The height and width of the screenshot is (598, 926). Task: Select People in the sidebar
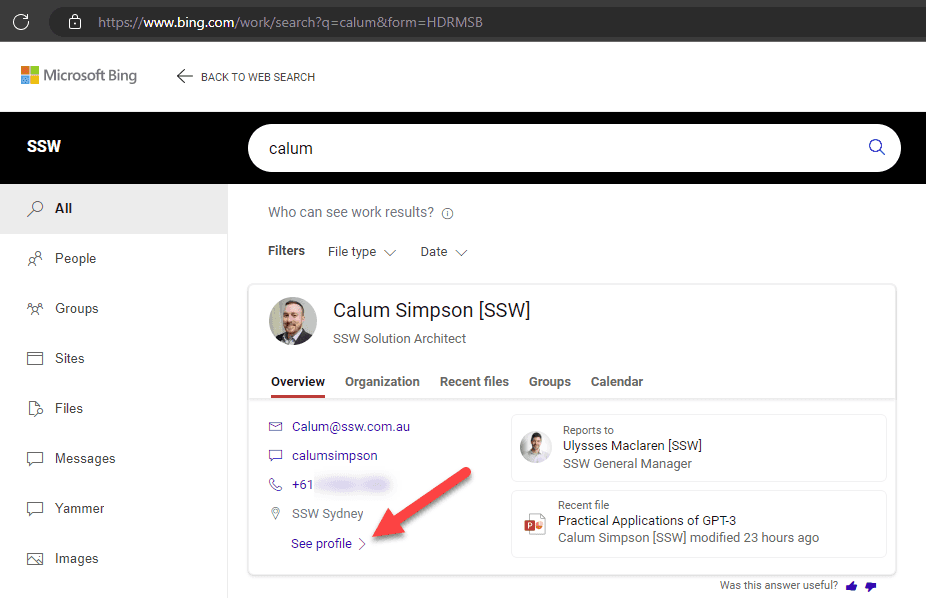[x=75, y=258]
